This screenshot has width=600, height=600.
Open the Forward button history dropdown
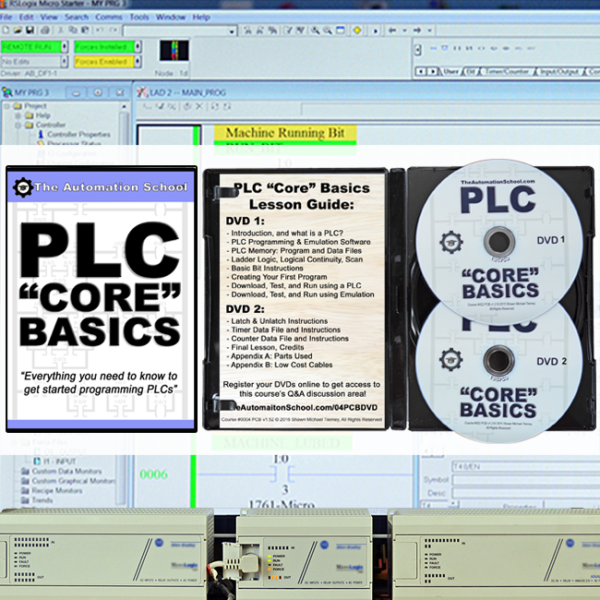click(x=430, y=30)
